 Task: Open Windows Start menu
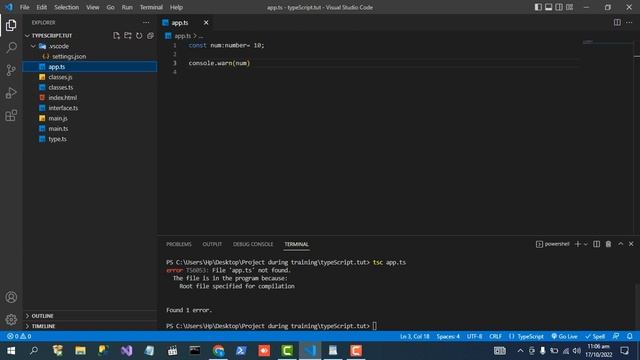(x=11, y=351)
